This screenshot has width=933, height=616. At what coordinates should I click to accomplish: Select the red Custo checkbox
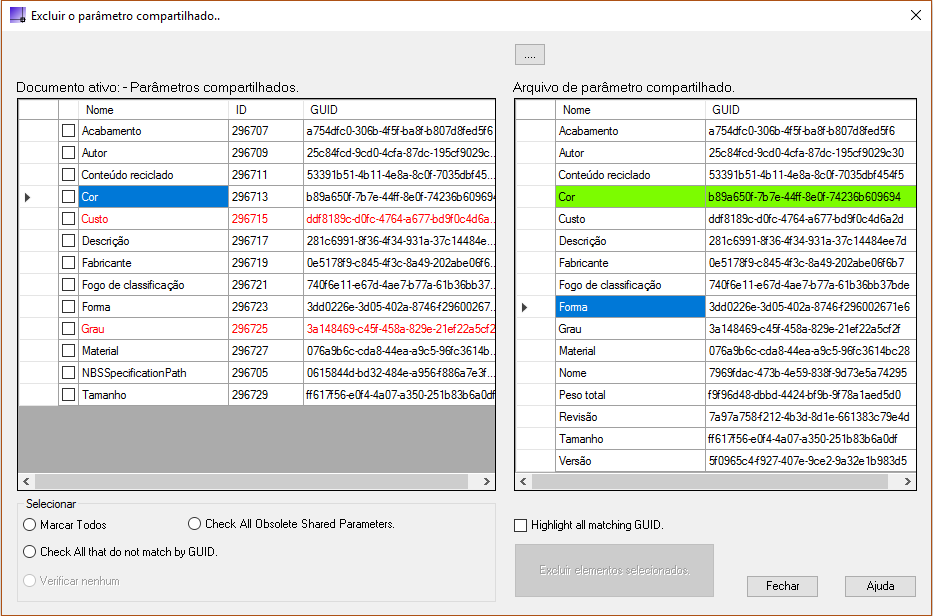[x=68, y=219]
